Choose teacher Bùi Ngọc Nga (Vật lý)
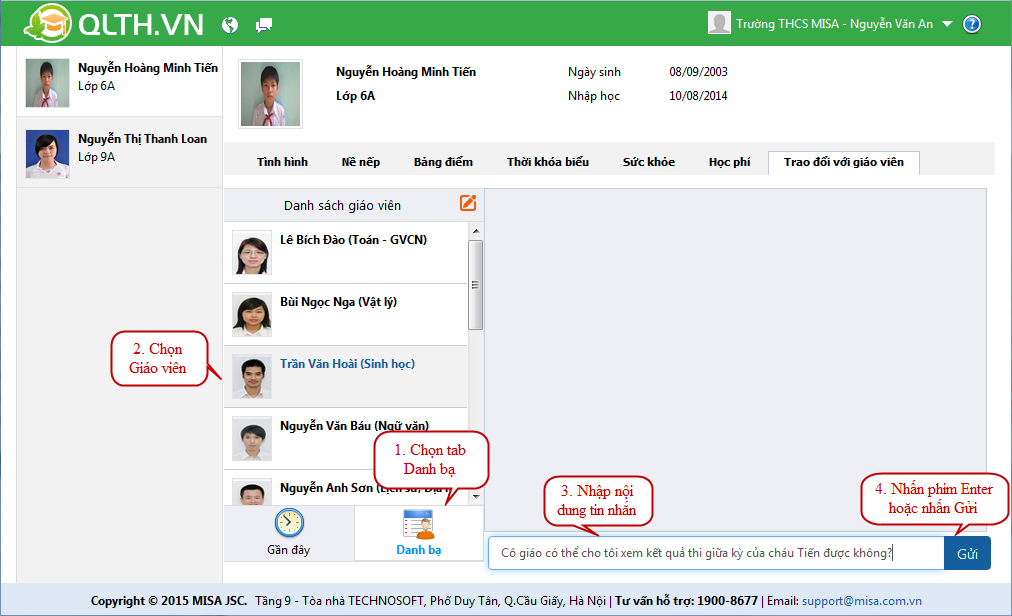The image size is (1012, 616). tap(345, 315)
